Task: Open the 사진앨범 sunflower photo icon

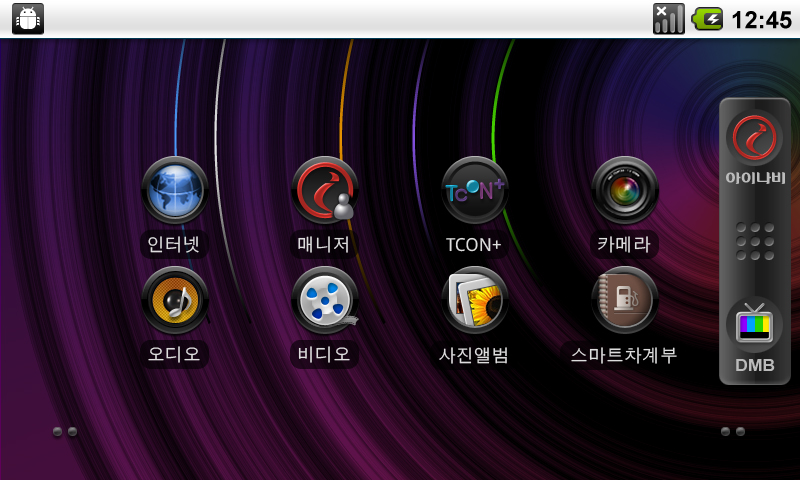Action: pos(474,300)
